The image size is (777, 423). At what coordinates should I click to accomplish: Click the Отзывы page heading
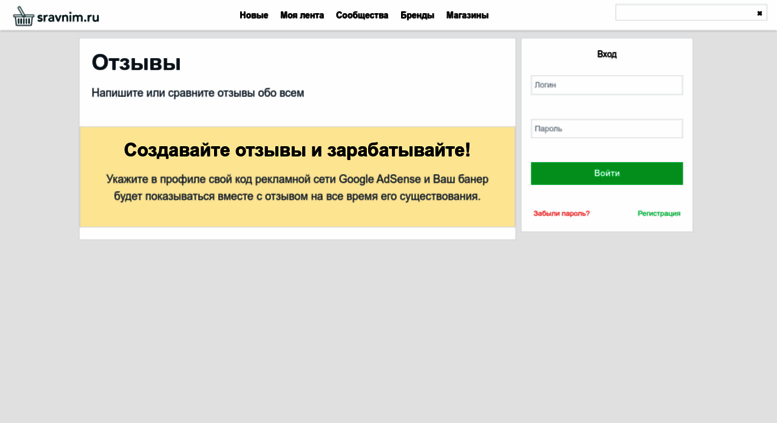click(x=136, y=62)
